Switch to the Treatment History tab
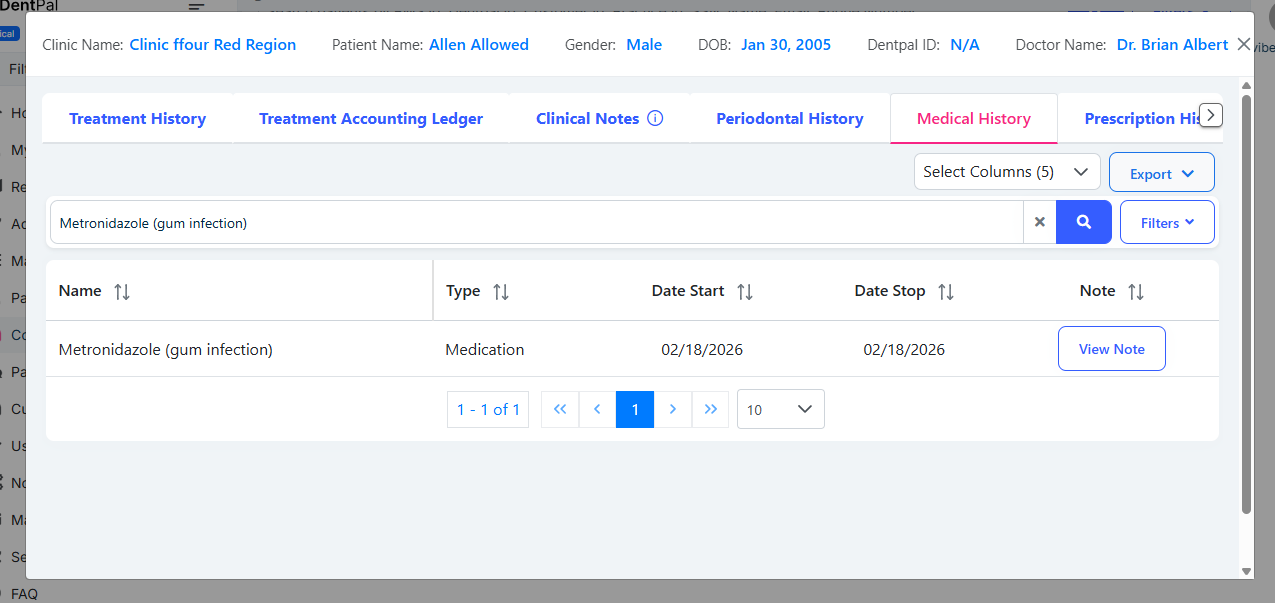This screenshot has height=603, width=1275. tap(137, 118)
